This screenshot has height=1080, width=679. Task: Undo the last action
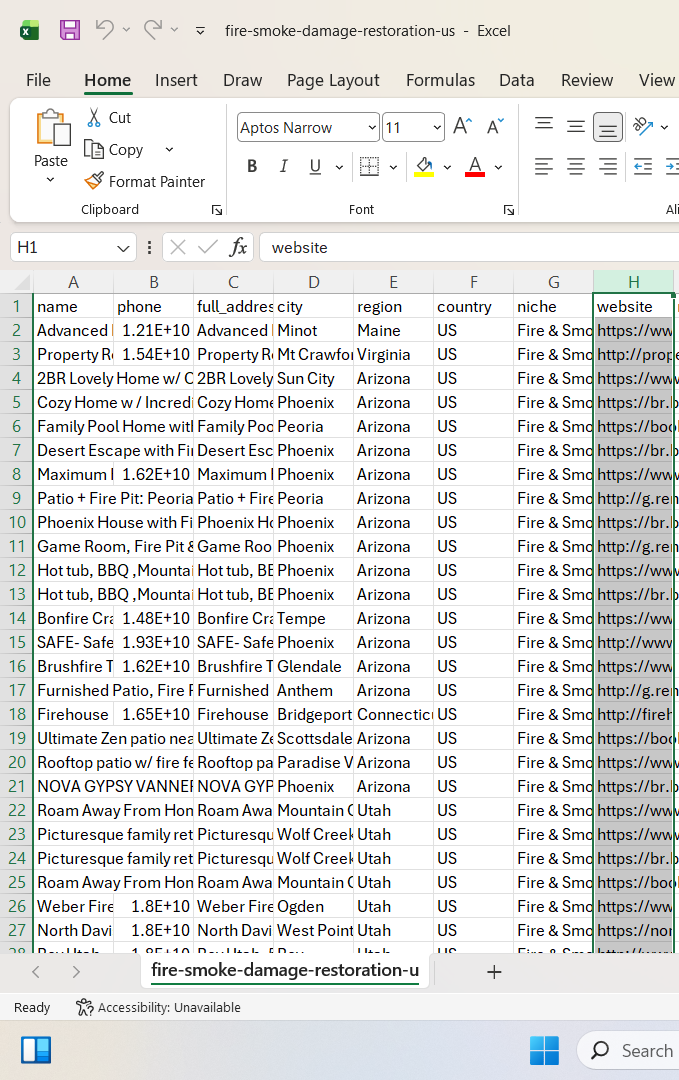coord(104,30)
